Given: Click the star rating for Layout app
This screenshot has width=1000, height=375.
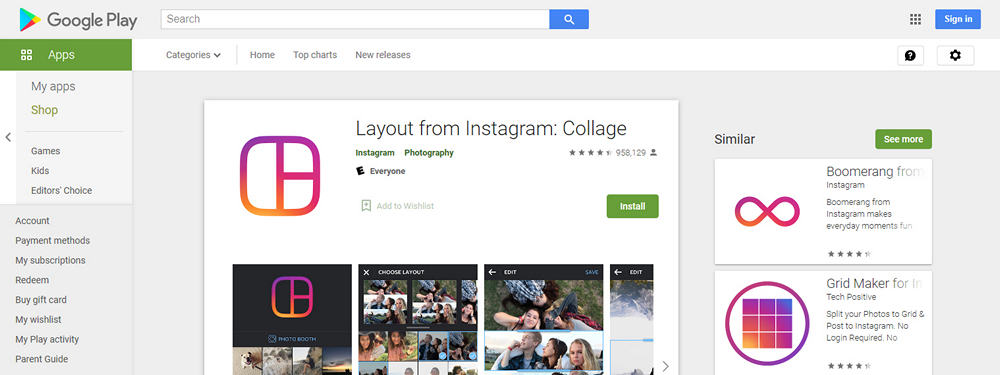Looking at the screenshot, I should (x=591, y=153).
